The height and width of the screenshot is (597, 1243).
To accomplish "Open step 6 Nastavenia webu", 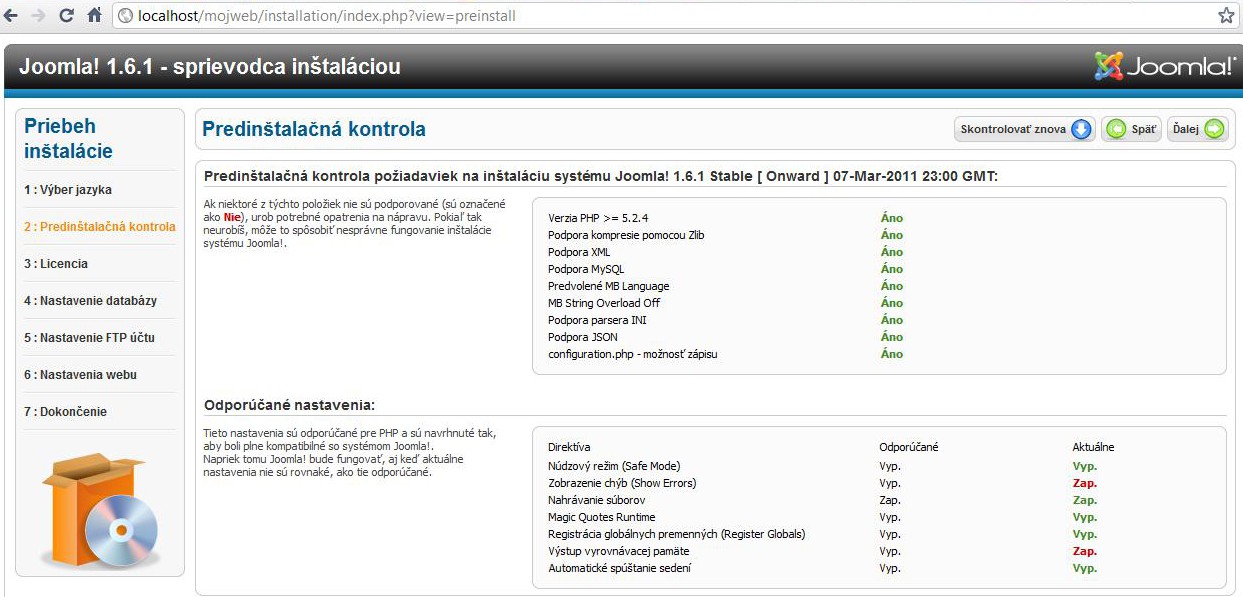I will pyautogui.click(x=80, y=375).
